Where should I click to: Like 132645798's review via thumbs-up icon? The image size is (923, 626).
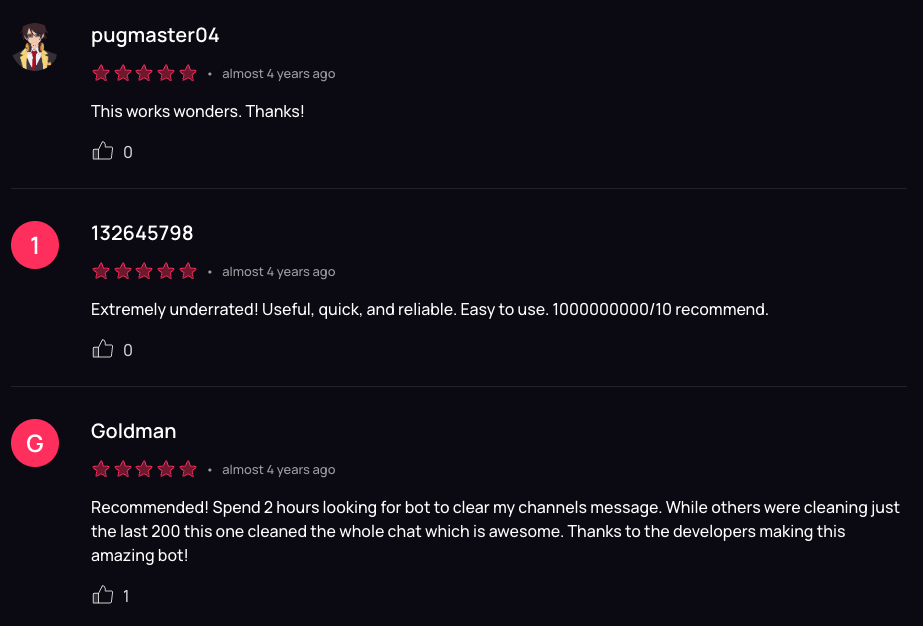pyautogui.click(x=102, y=348)
